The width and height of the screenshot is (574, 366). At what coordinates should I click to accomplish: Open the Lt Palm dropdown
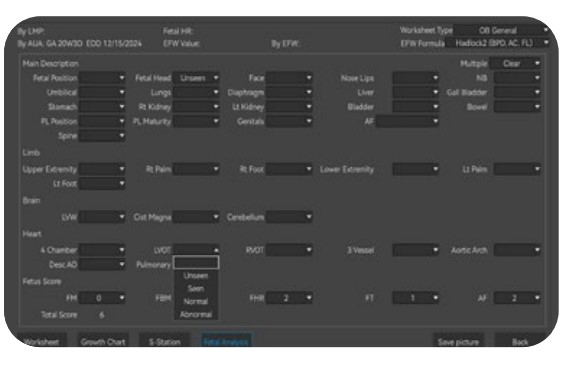click(517, 169)
